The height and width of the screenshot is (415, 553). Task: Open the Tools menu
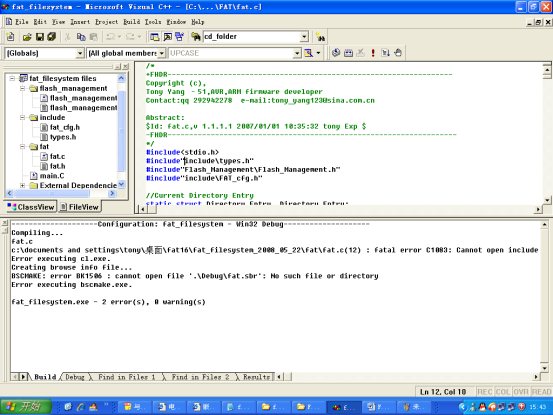click(153, 22)
